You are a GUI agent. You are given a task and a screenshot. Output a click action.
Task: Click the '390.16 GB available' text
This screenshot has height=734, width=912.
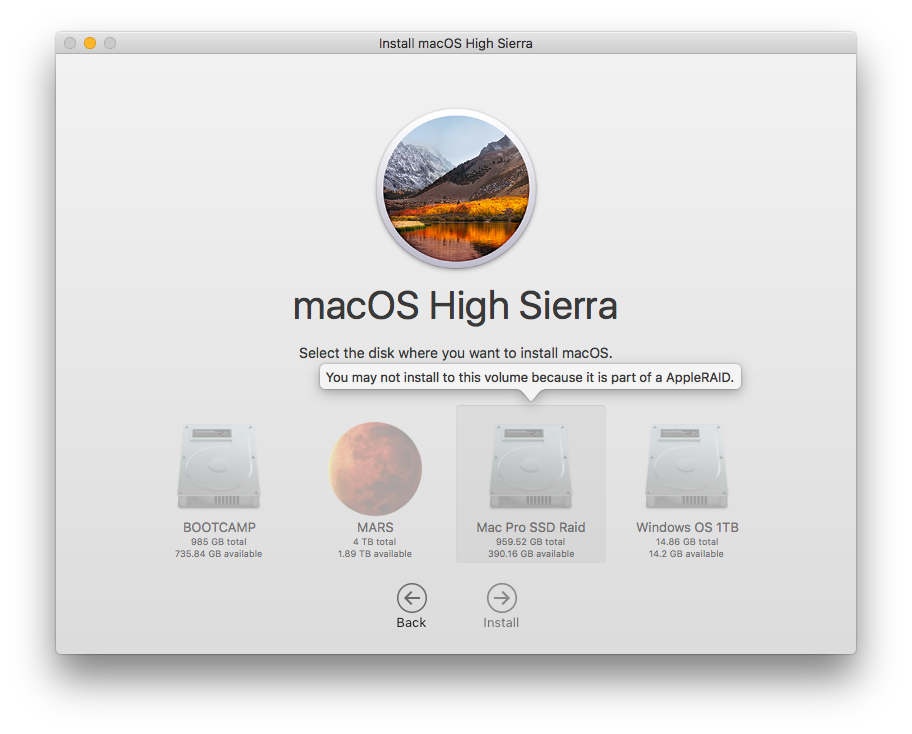pos(531,554)
